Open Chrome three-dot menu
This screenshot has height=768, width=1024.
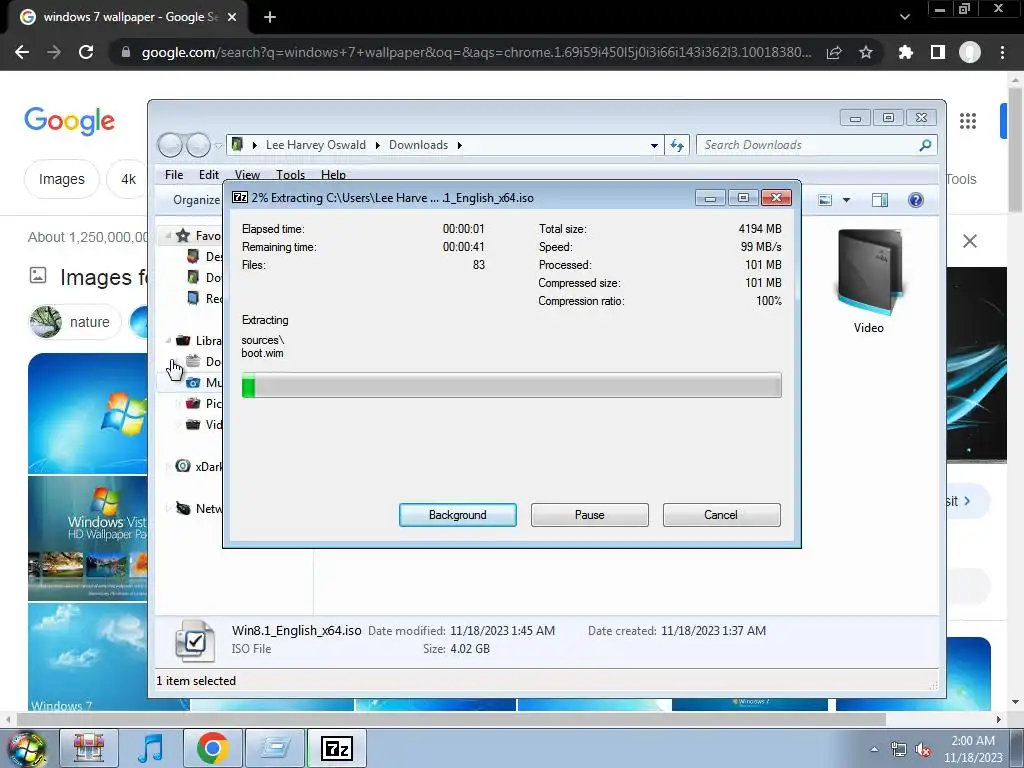click(x=1002, y=52)
